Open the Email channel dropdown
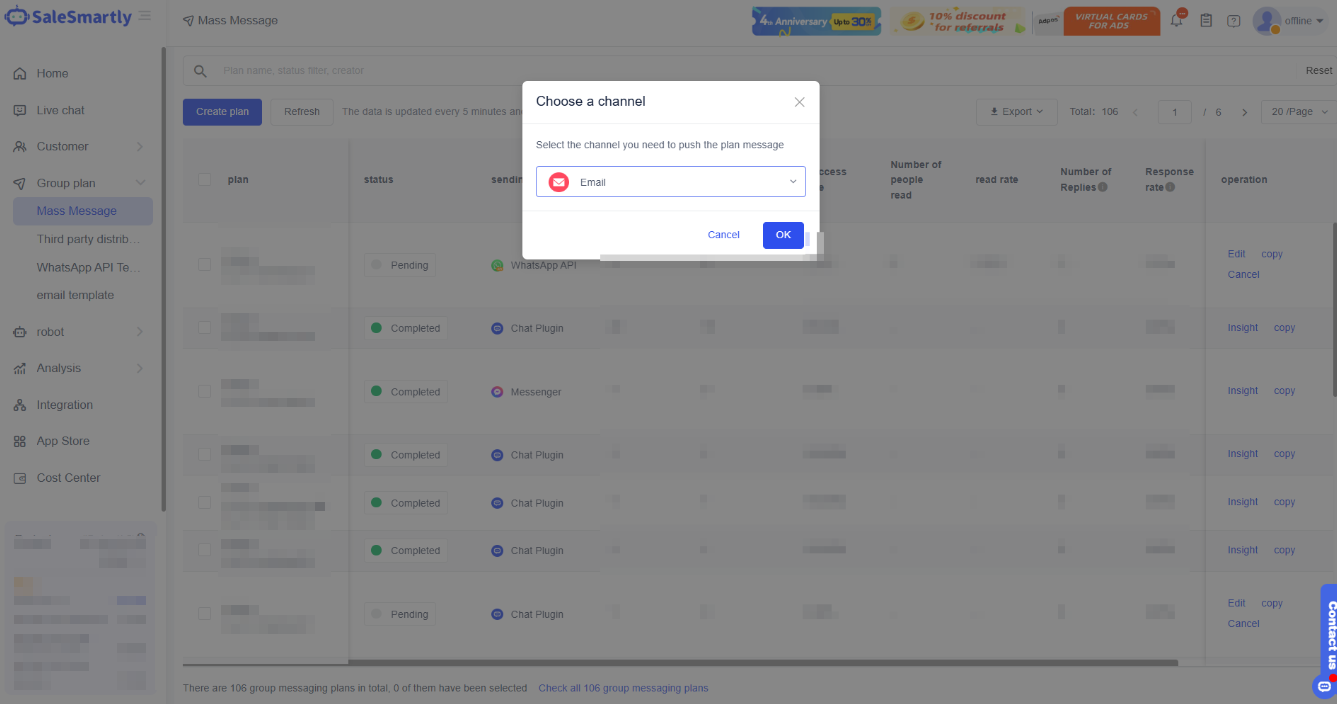Viewport: 1337px width, 704px height. tap(670, 182)
